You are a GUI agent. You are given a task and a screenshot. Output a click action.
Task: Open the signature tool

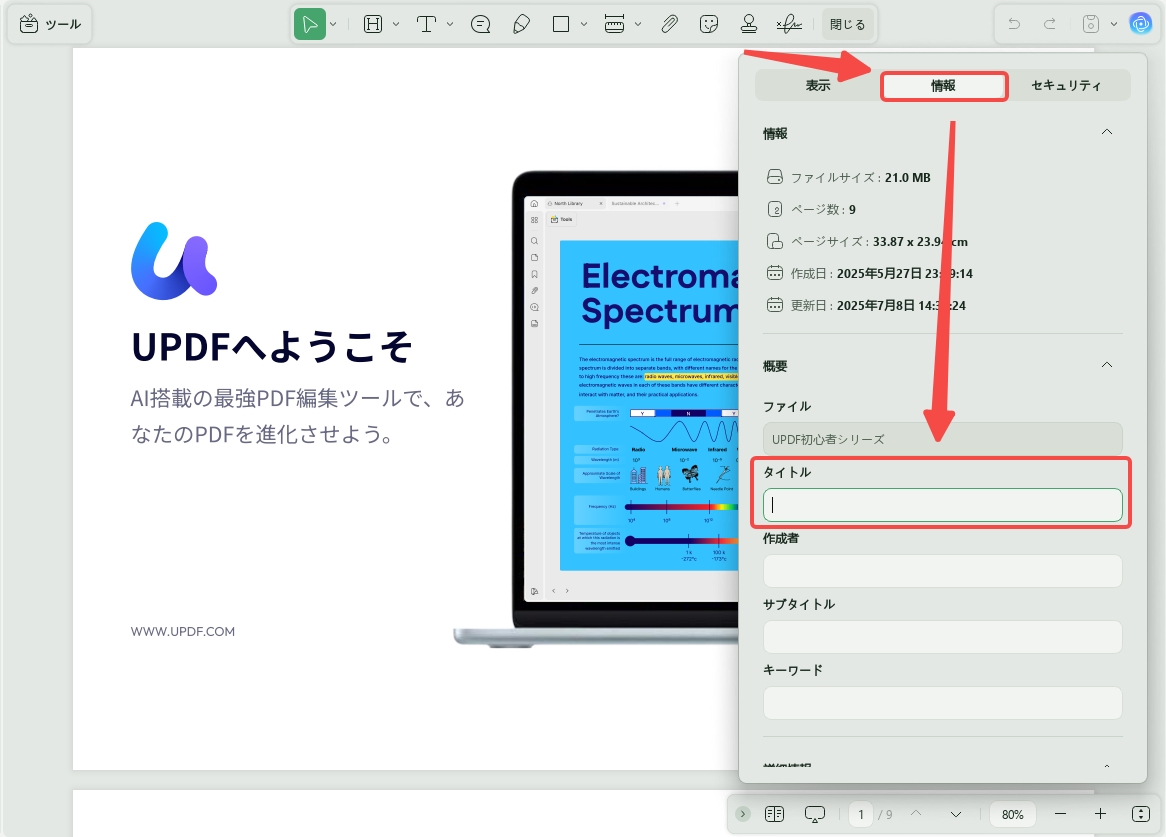789,25
